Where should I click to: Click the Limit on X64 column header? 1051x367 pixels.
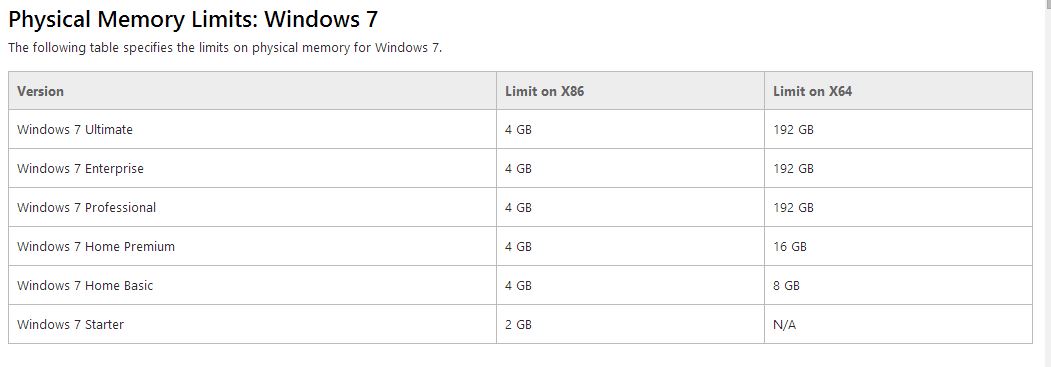coord(812,91)
